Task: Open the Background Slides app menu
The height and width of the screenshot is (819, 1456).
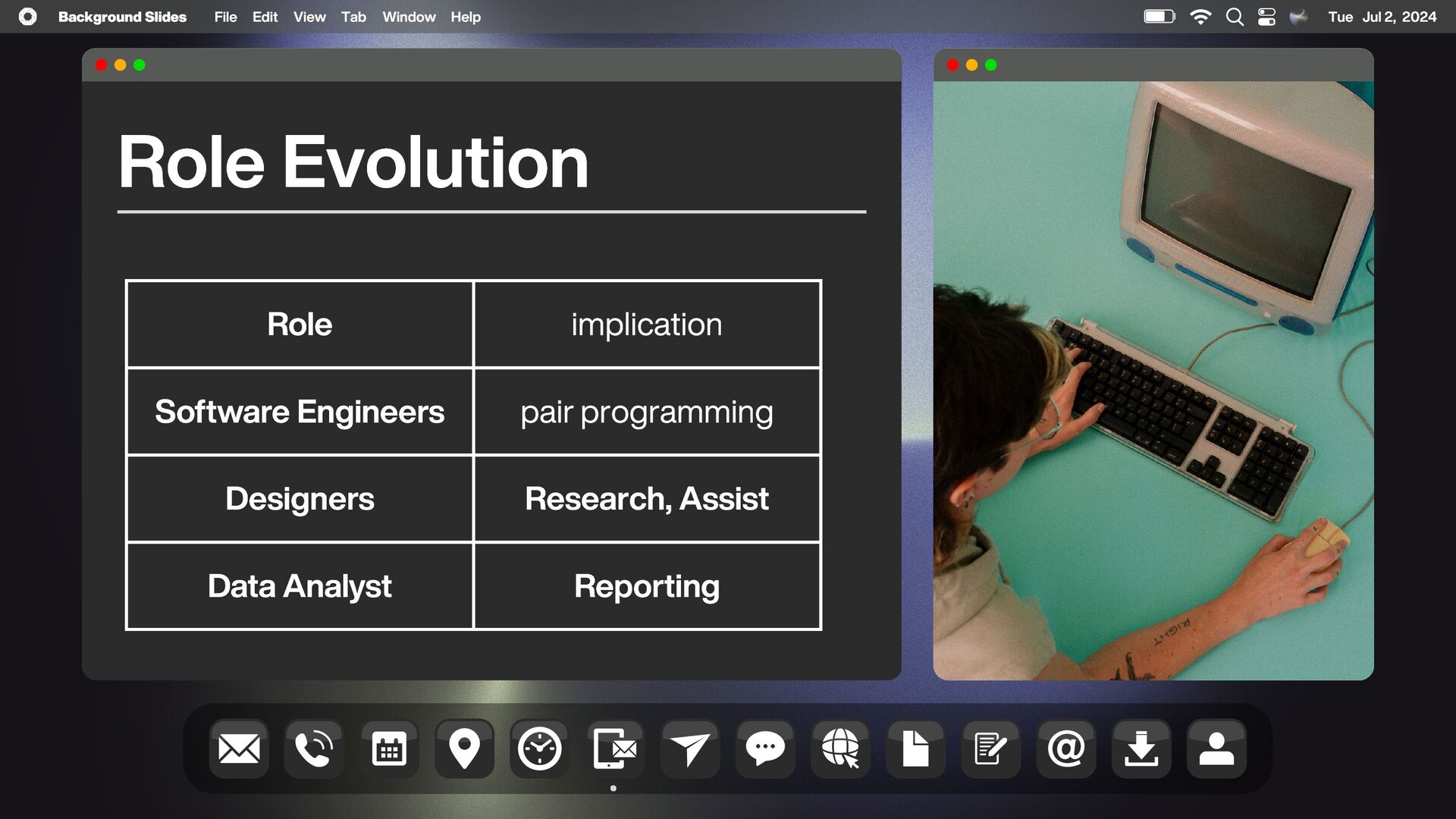Action: 122,17
